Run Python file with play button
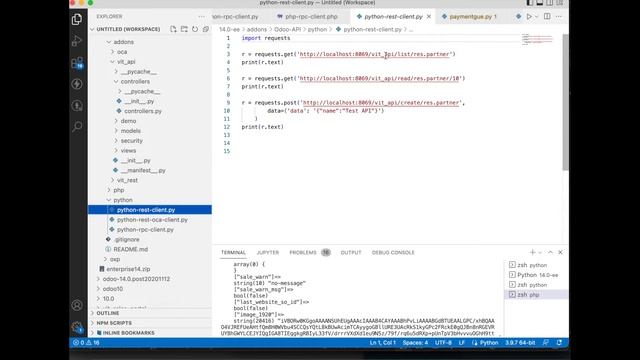Viewport: 640px width, 360px height. click(529, 17)
